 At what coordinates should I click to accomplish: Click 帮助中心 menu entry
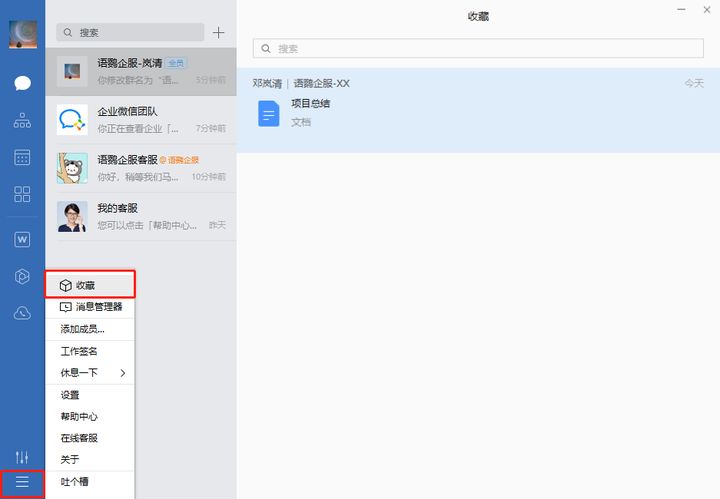point(79,417)
